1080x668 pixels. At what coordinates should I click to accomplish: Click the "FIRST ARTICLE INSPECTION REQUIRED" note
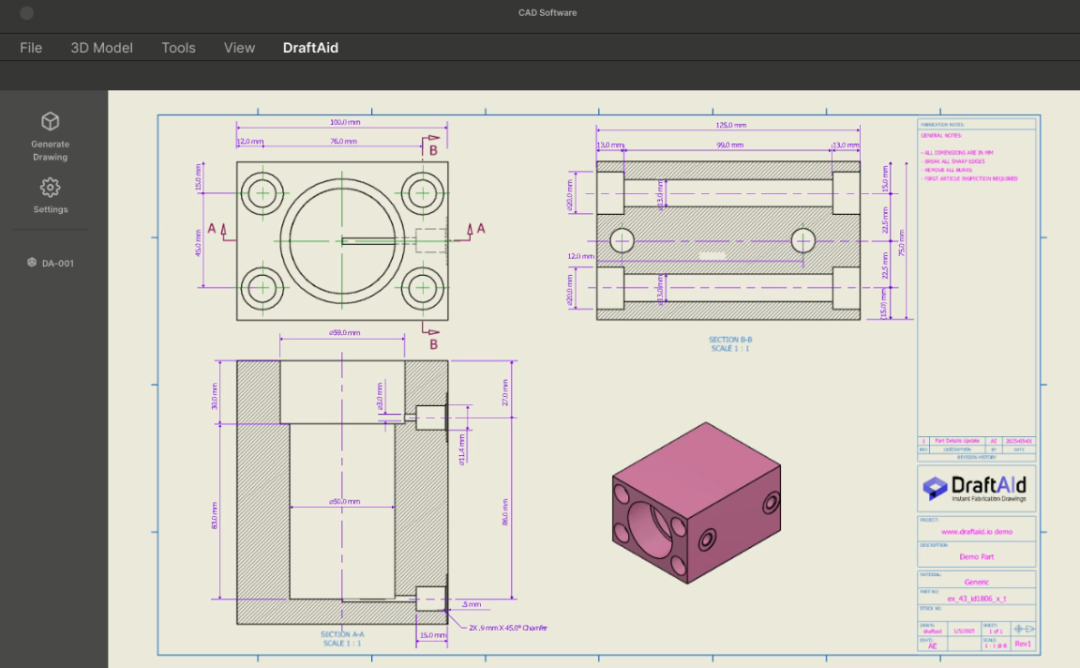pos(970,178)
